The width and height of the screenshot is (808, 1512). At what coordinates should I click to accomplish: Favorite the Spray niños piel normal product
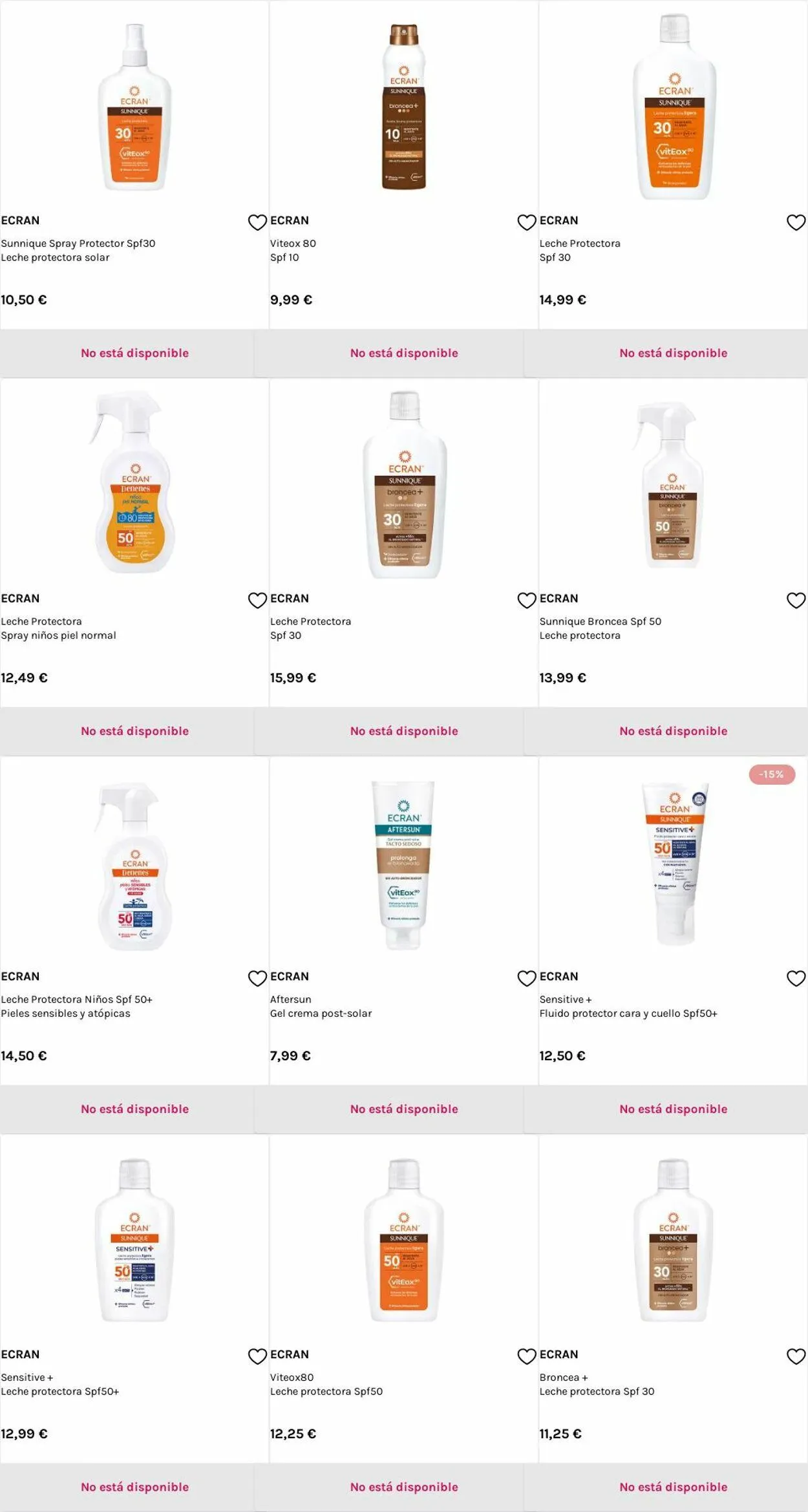coord(257,601)
